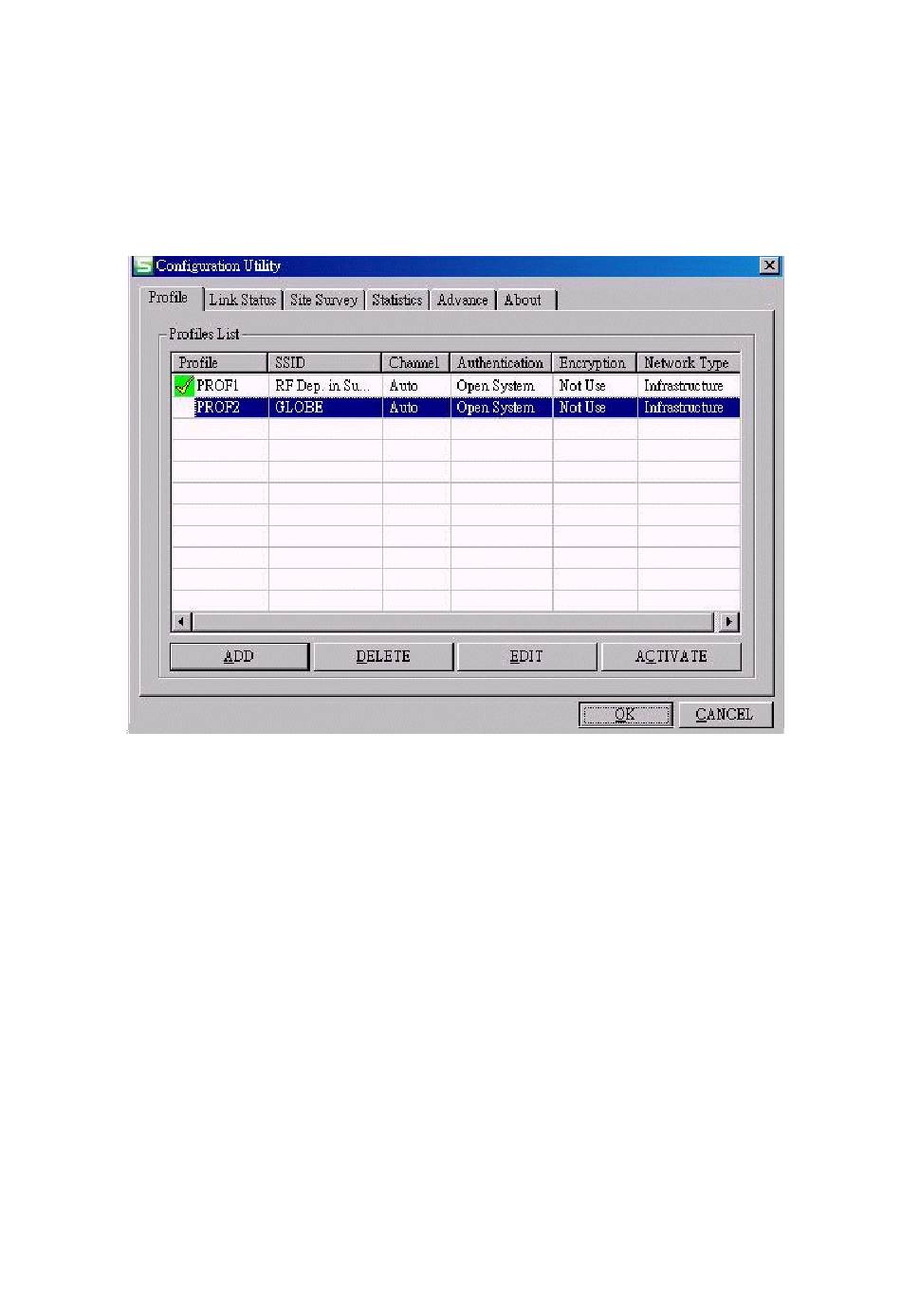Open the Link Status tab

coord(243,300)
